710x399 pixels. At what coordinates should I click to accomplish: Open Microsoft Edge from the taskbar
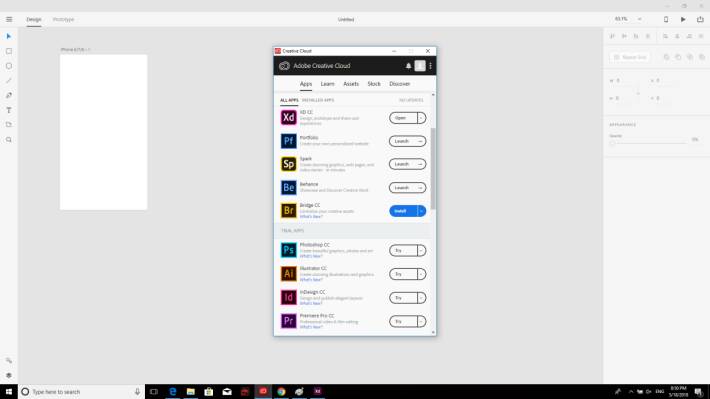pyautogui.click(x=173, y=391)
